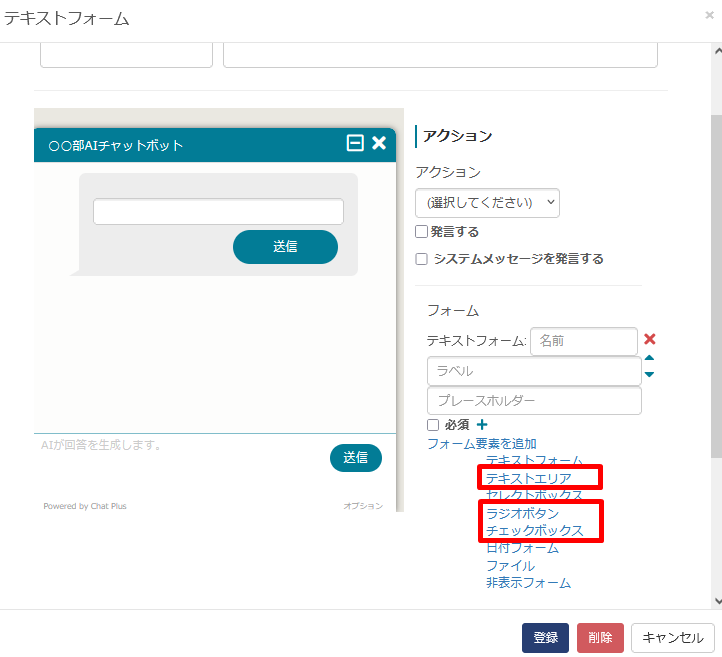Minimize the chatbot preview window
This screenshot has height=657, width=722.
click(355, 143)
